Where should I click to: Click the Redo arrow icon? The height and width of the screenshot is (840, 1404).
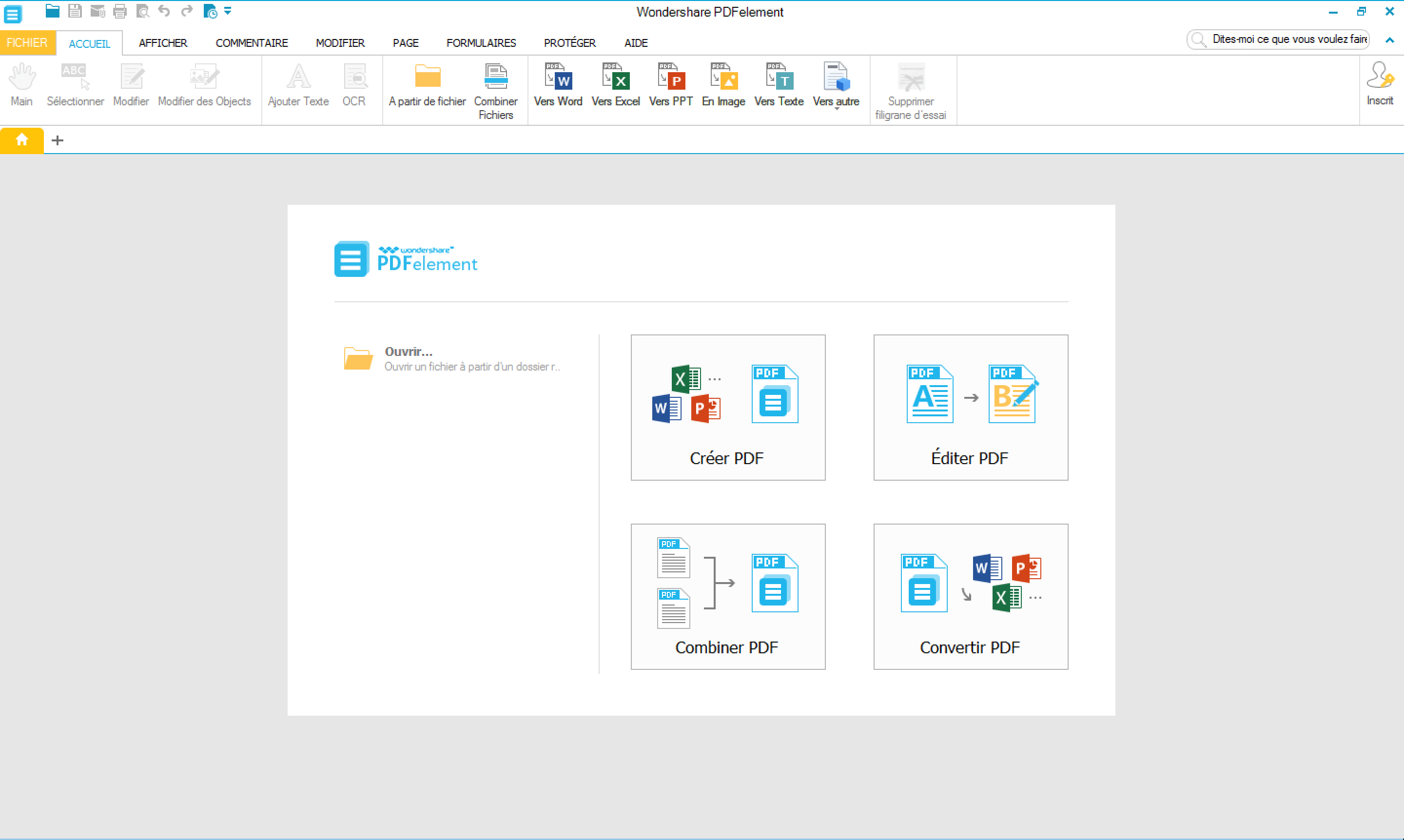tap(187, 11)
